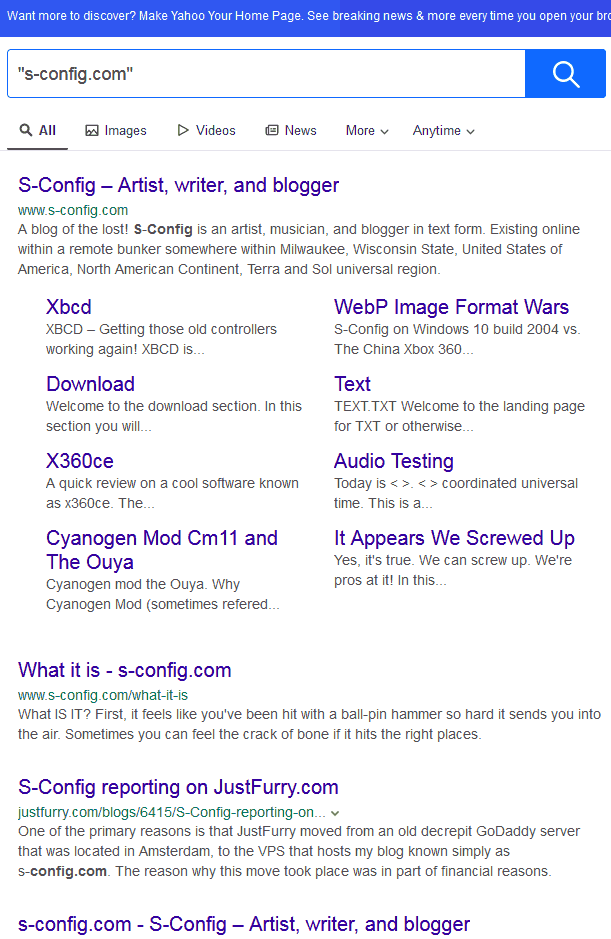This screenshot has width=611, height=939.
Task: Select the All search tab
Action: coord(38,131)
